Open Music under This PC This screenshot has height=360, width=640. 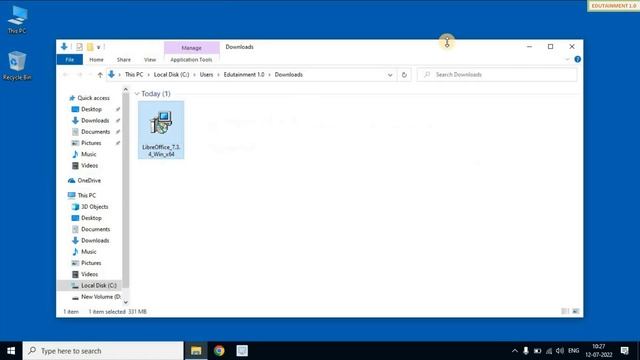tap(89, 252)
